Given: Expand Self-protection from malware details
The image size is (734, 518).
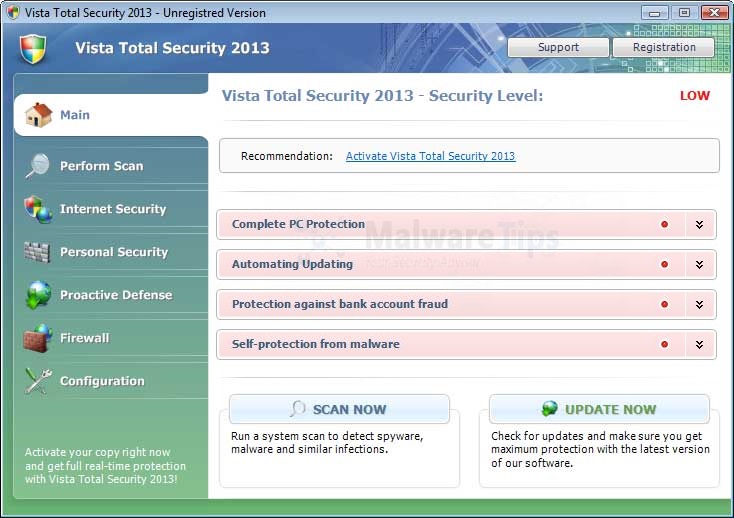Looking at the screenshot, I should click(x=700, y=344).
